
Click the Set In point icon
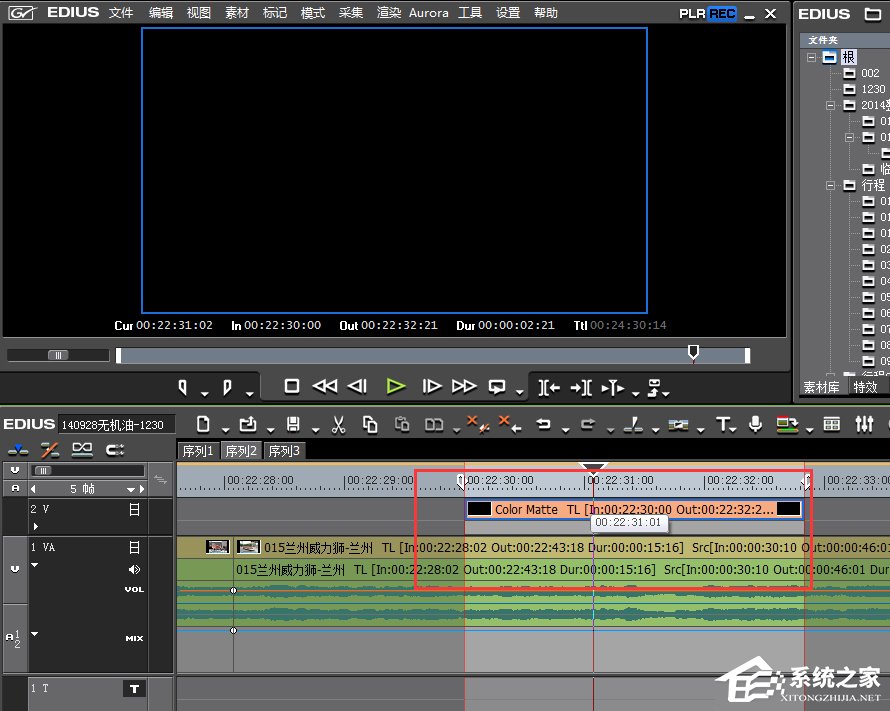tap(183, 386)
